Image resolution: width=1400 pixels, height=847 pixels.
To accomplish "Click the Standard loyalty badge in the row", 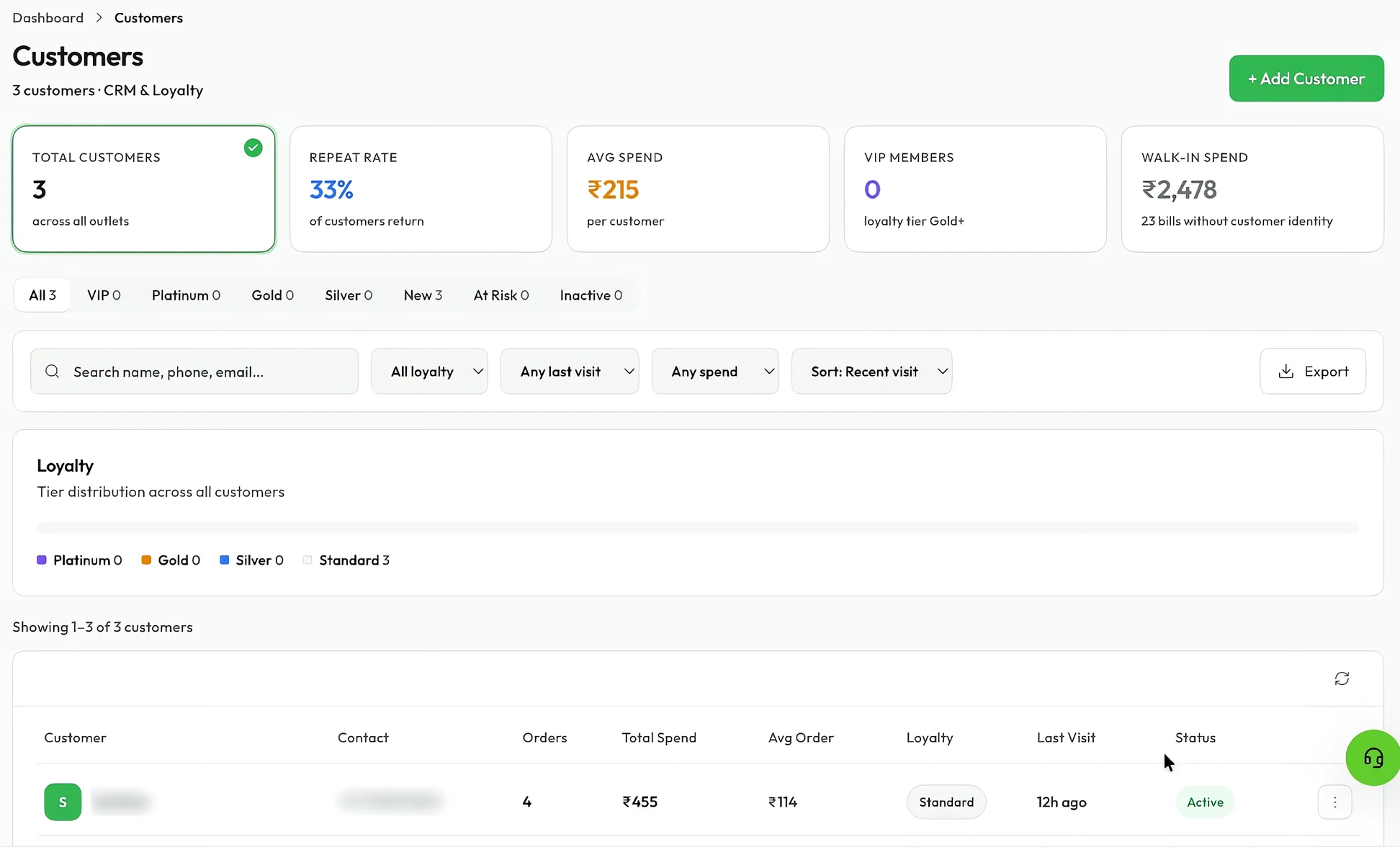I will (x=946, y=802).
